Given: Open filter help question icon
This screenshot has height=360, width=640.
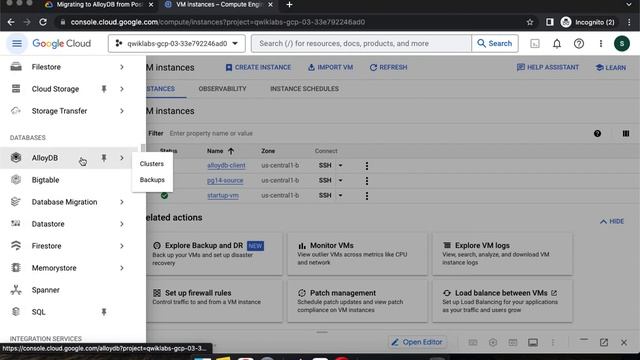Looking at the screenshot, I should (x=597, y=133).
